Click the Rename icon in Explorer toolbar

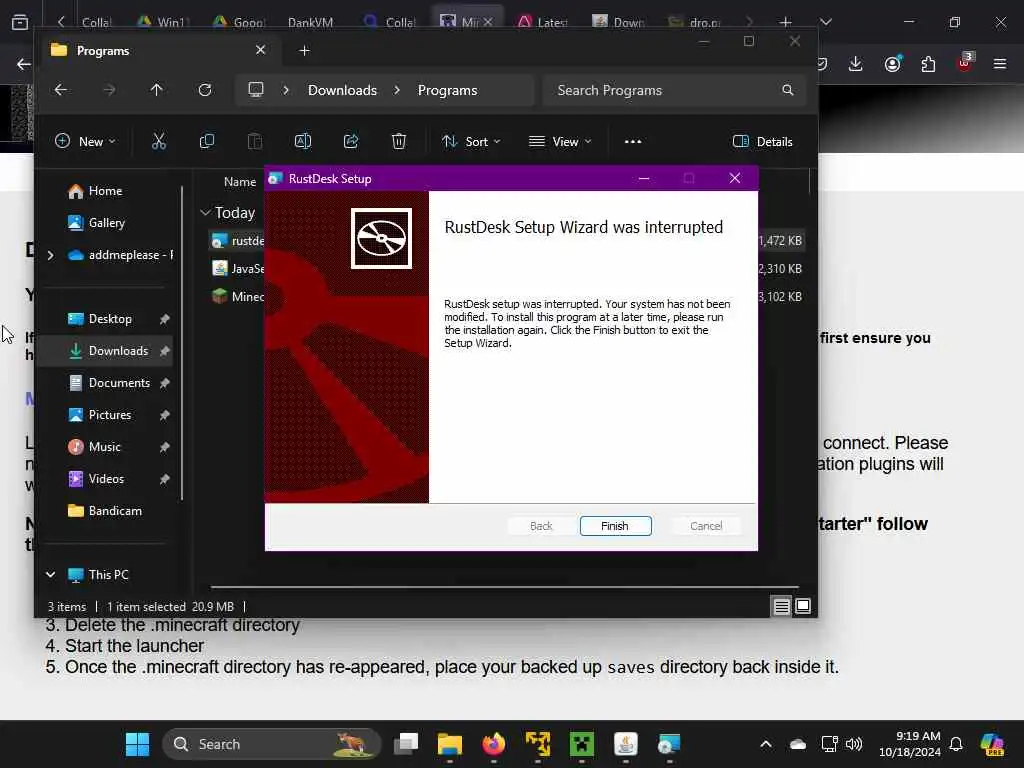pyautogui.click(x=303, y=141)
